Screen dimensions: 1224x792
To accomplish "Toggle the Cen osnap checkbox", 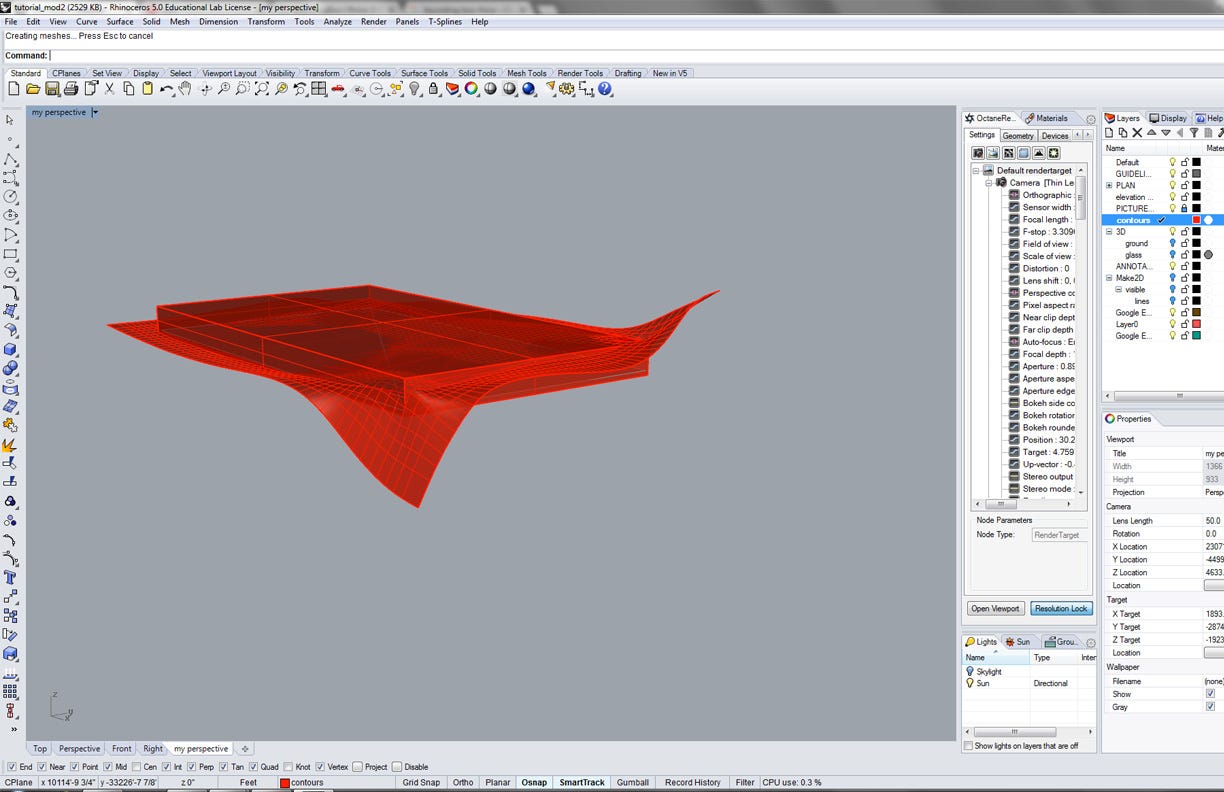I will point(136,767).
